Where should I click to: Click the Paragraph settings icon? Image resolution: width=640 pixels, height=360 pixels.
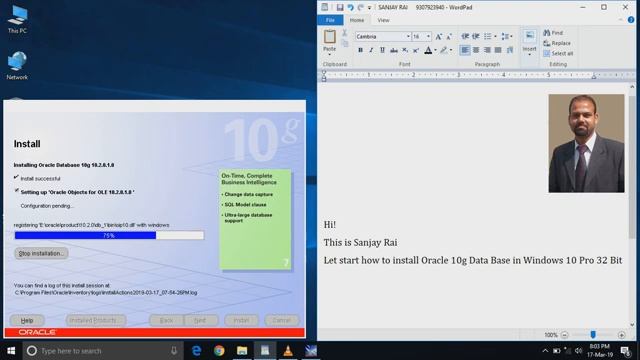coord(510,50)
